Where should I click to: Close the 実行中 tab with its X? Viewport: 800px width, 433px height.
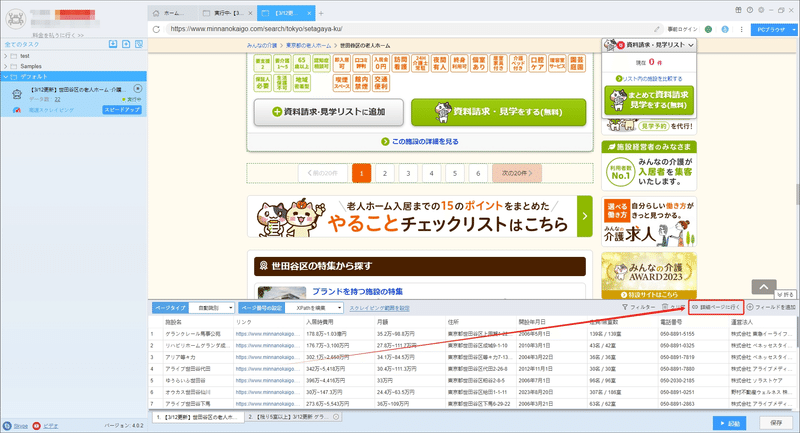pyautogui.click(x=250, y=13)
